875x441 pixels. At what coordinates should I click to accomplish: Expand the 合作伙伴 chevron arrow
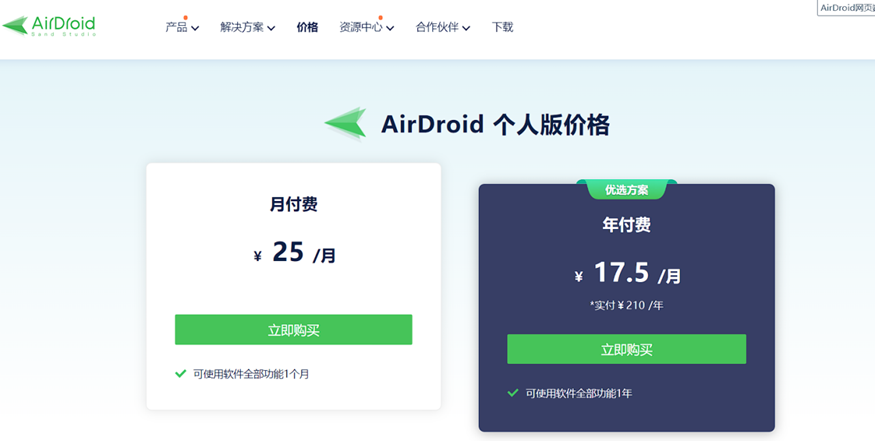[x=466, y=28]
